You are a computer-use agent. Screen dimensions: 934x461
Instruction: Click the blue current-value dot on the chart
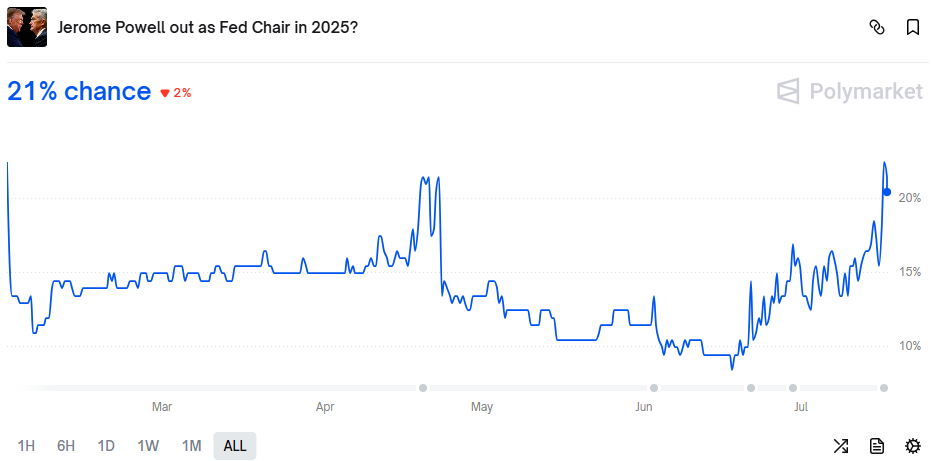pos(887,192)
